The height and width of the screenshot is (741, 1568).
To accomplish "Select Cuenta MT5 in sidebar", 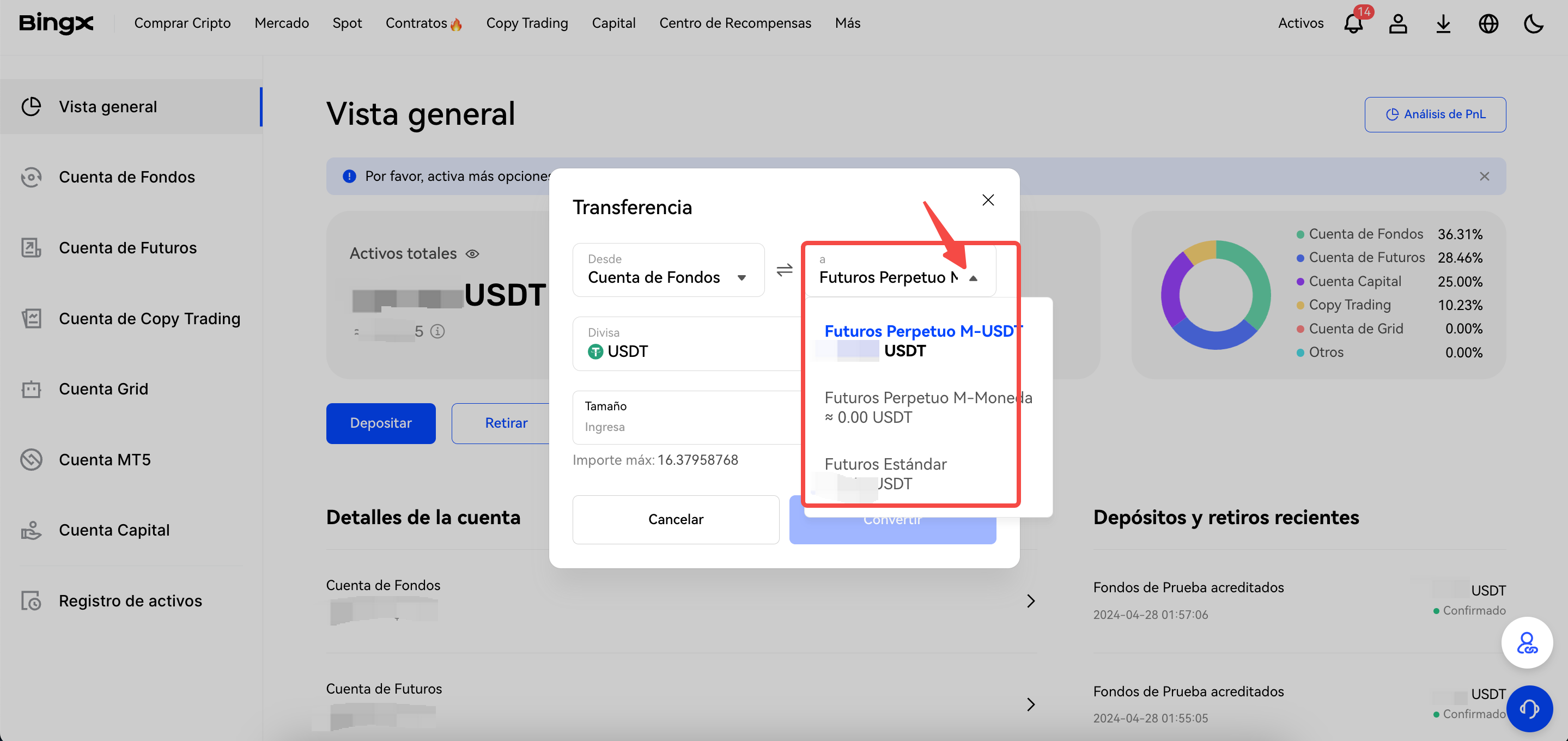I will click(131, 460).
